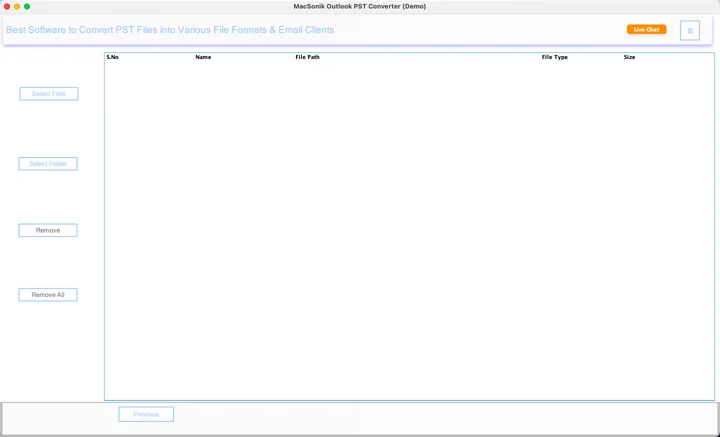This screenshot has height=437, width=720.
Task: Maximize the window with the green button
Action: pos(27,6)
